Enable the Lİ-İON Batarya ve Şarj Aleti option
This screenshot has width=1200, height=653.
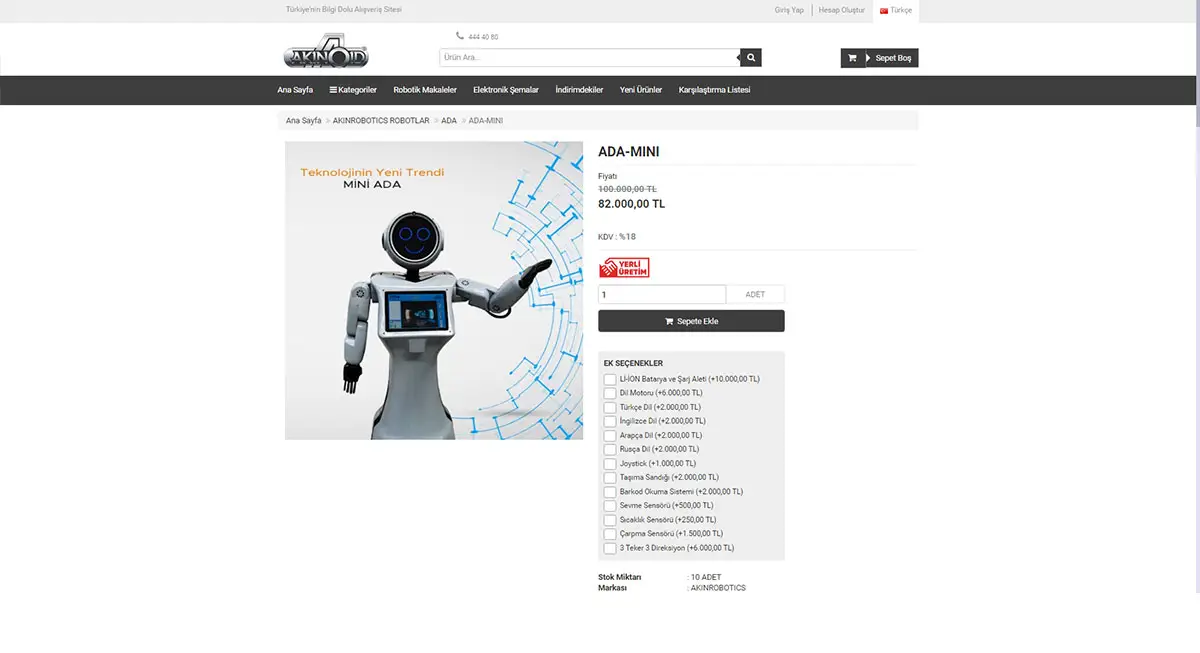click(610, 379)
